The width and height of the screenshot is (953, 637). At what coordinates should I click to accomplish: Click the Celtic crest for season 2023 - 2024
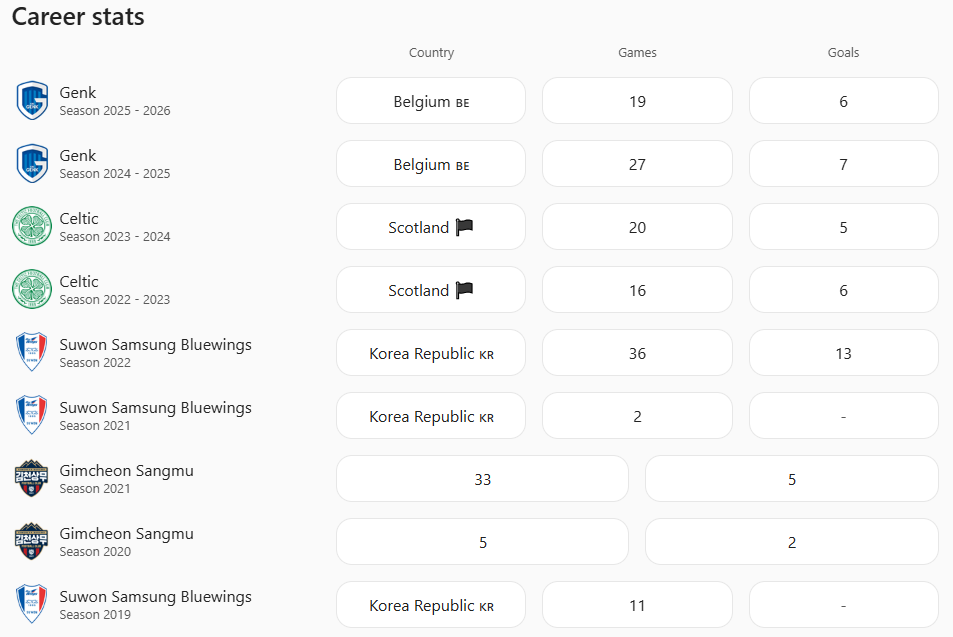32,227
